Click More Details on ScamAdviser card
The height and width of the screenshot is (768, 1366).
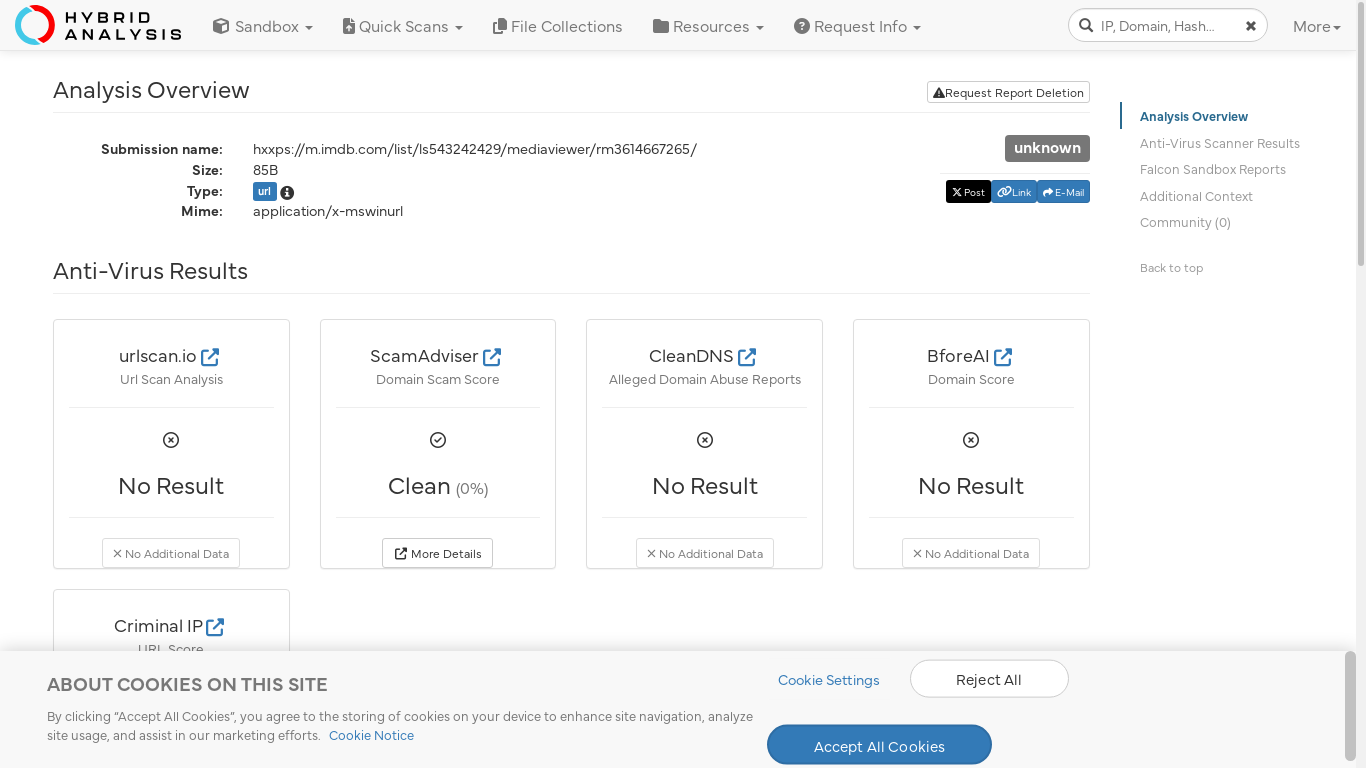click(x=438, y=553)
